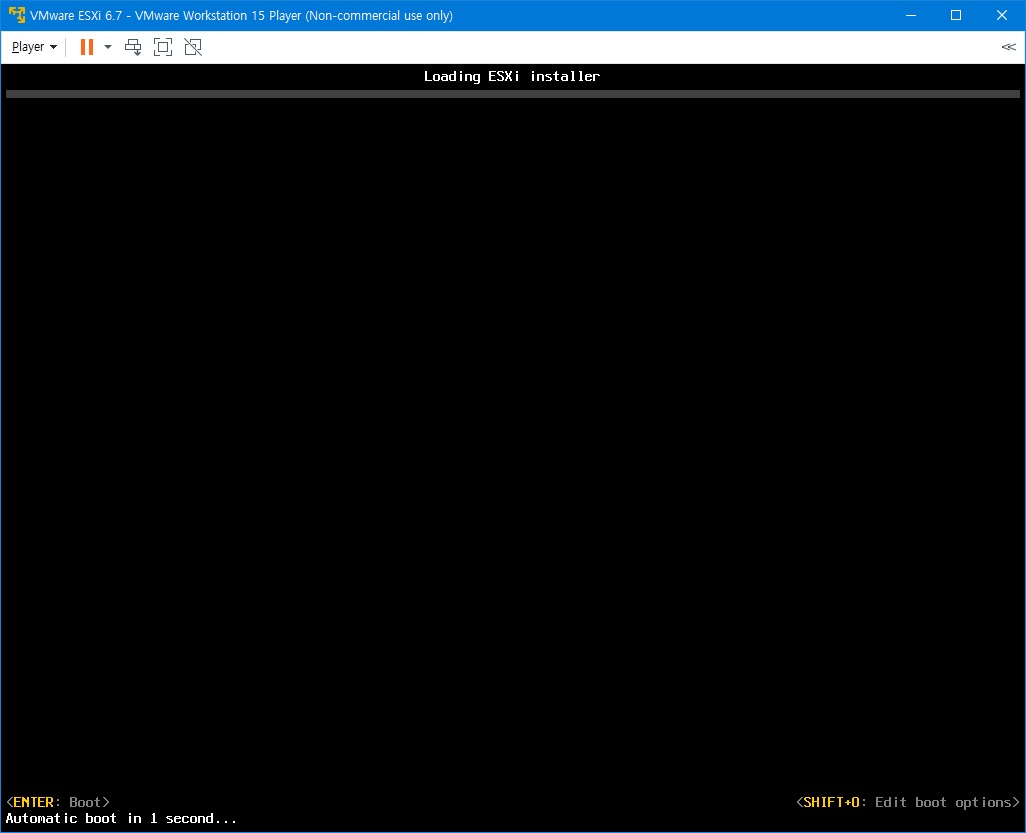Enter full screen mode

coord(163,47)
